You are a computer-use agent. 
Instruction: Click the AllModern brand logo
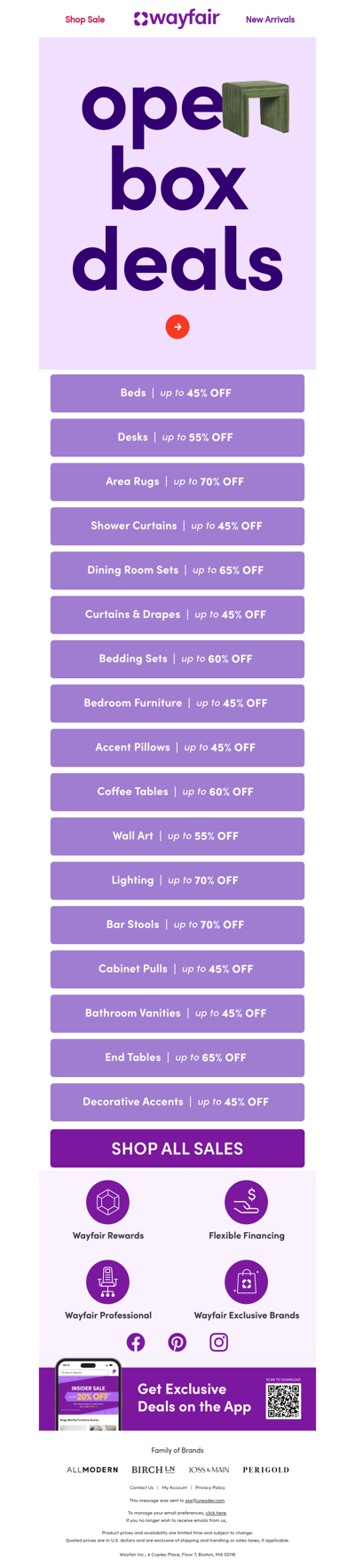(x=92, y=1470)
